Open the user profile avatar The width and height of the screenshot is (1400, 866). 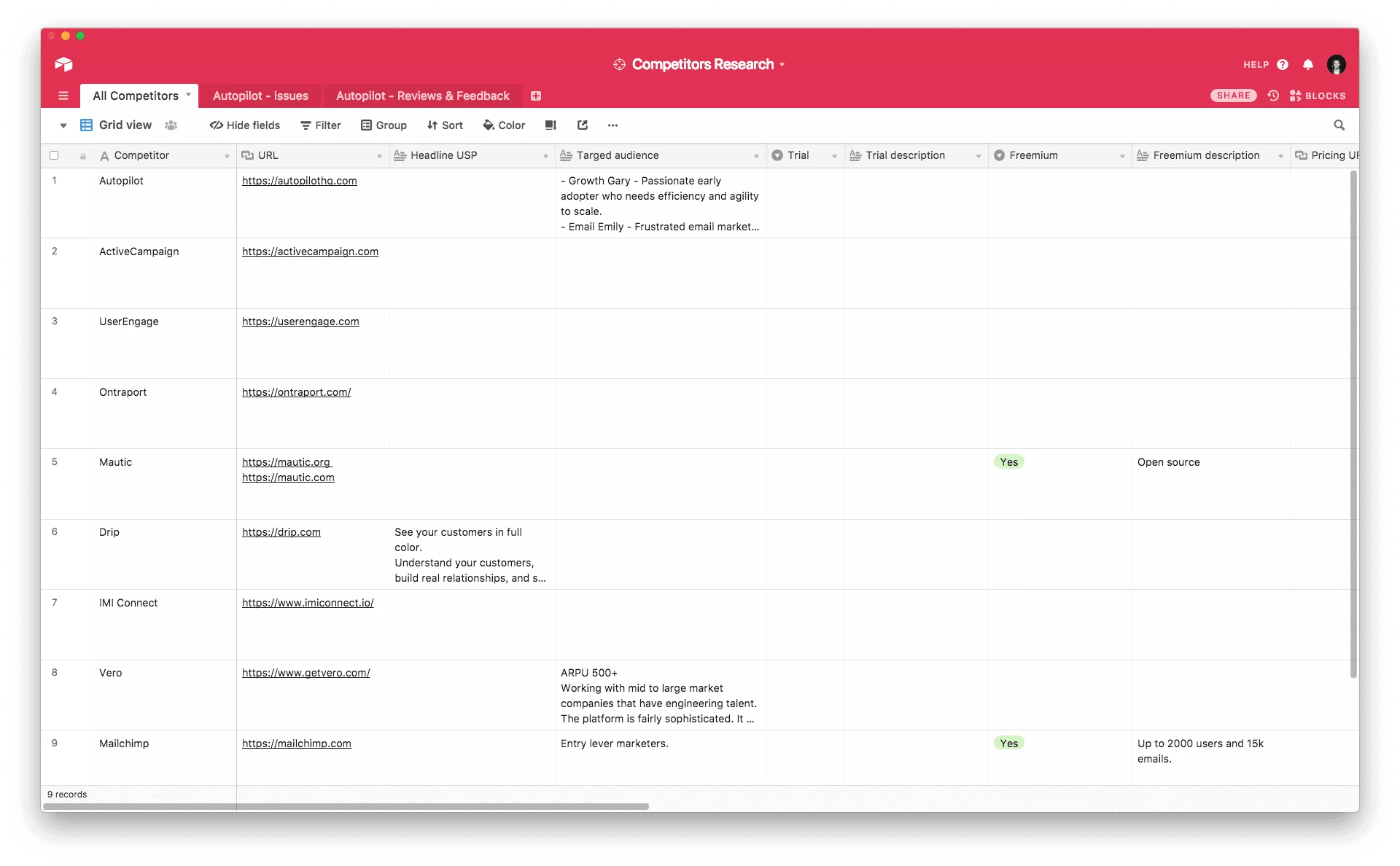tap(1337, 64)
